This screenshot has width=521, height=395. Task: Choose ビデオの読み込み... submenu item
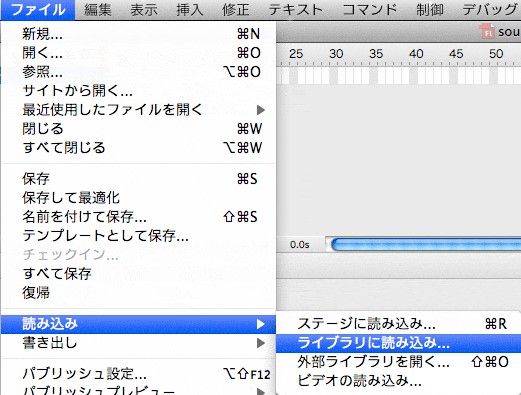tap(399, 380)
